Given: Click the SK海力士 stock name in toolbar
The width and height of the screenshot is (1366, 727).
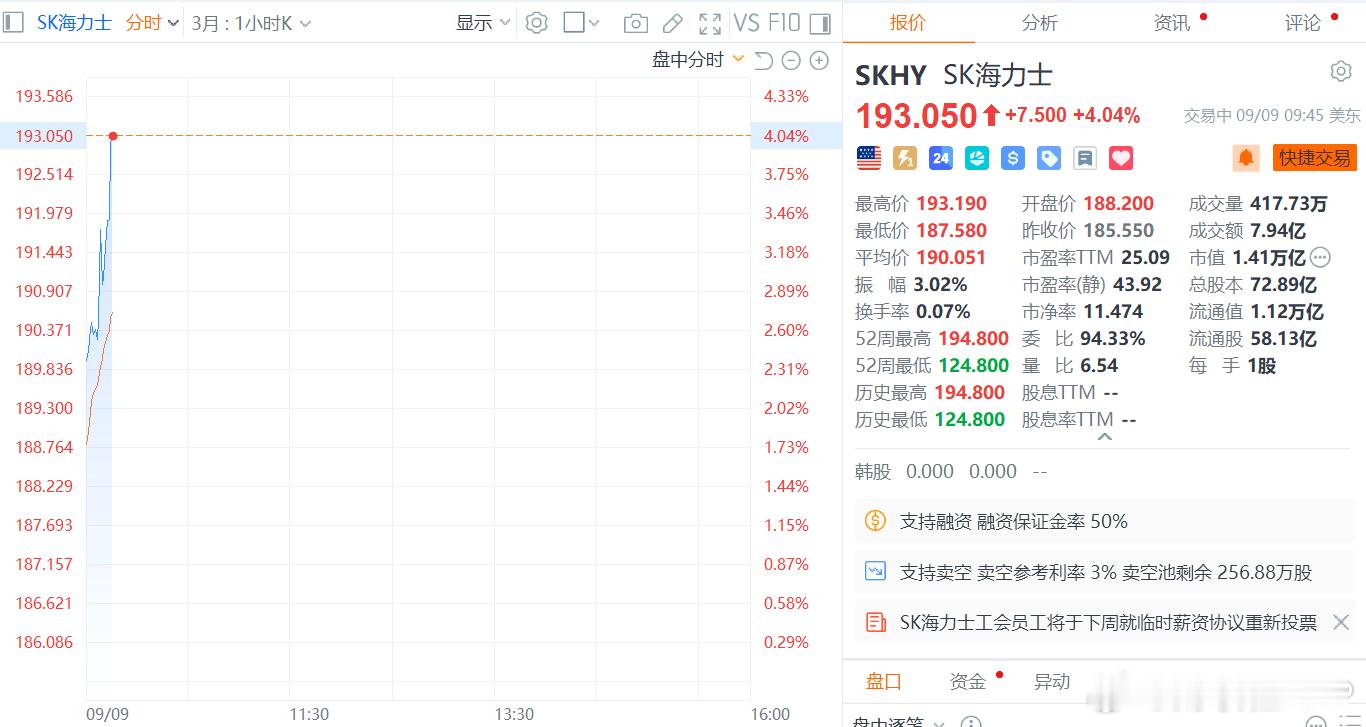Looking at the screenshot, I should 74,22.
